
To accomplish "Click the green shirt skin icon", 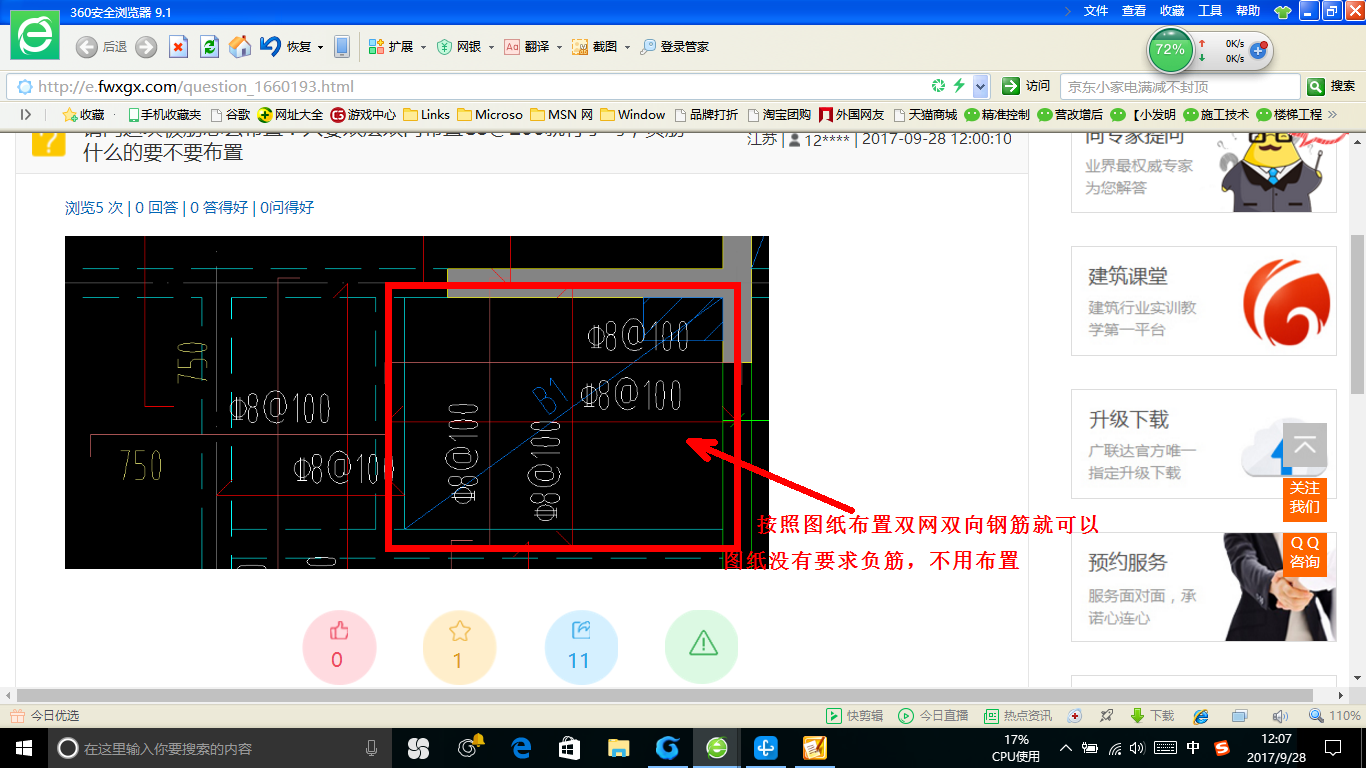I will (1282, 12).
